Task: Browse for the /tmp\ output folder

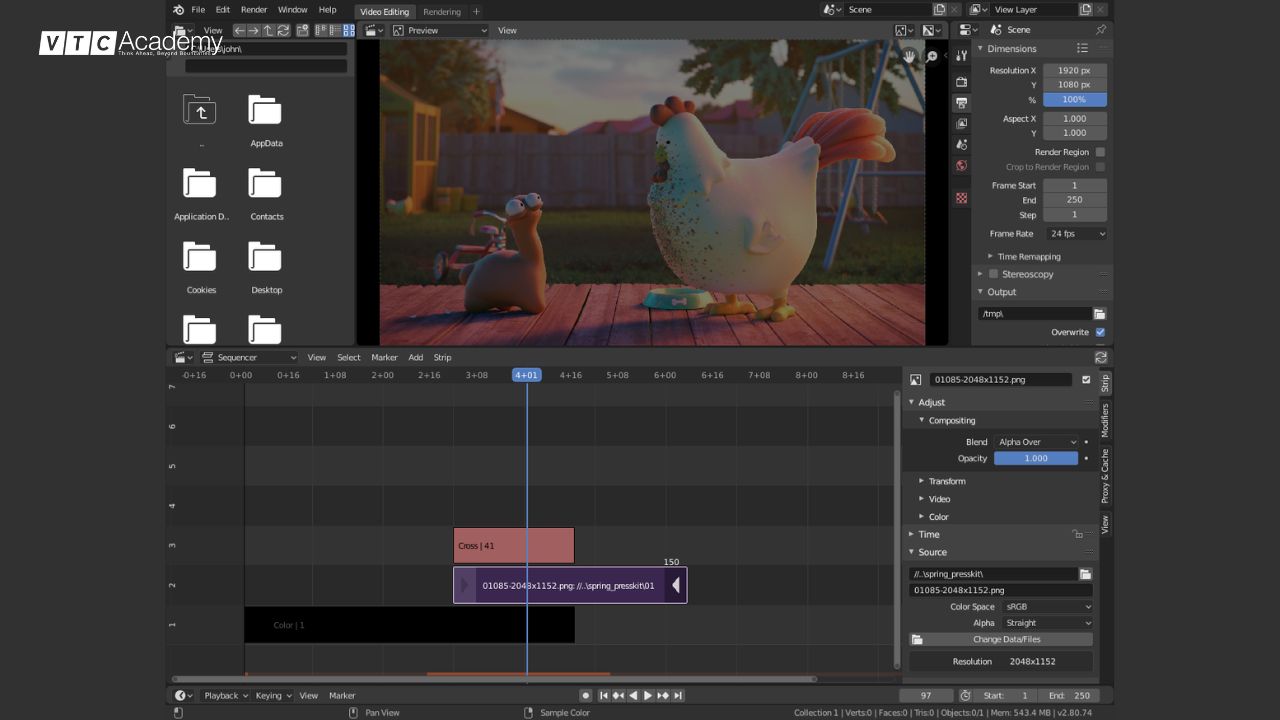Action: pos(1099,314)
